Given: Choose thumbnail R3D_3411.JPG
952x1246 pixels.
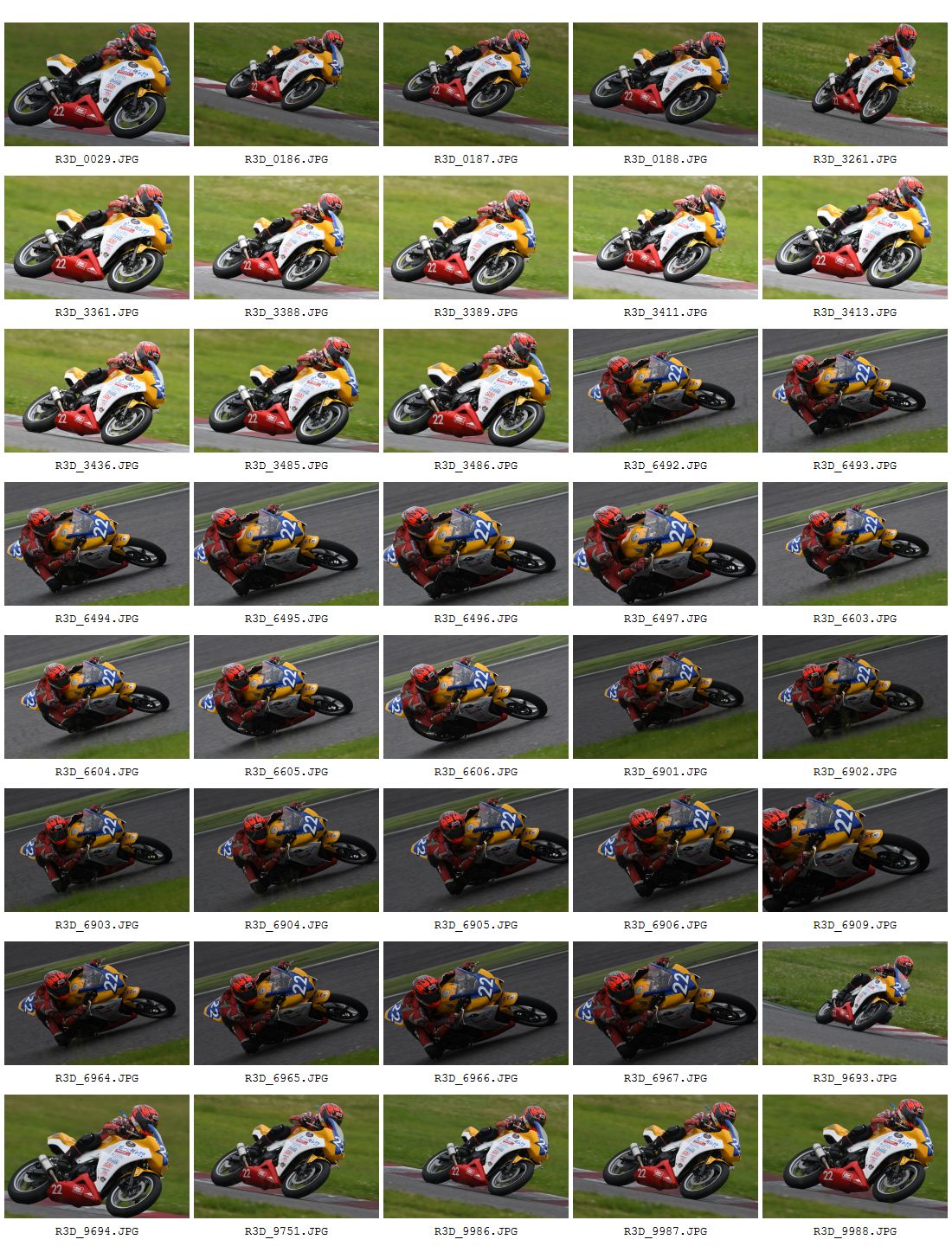Looking at the screenshot, I should click(x=666, y=237).
